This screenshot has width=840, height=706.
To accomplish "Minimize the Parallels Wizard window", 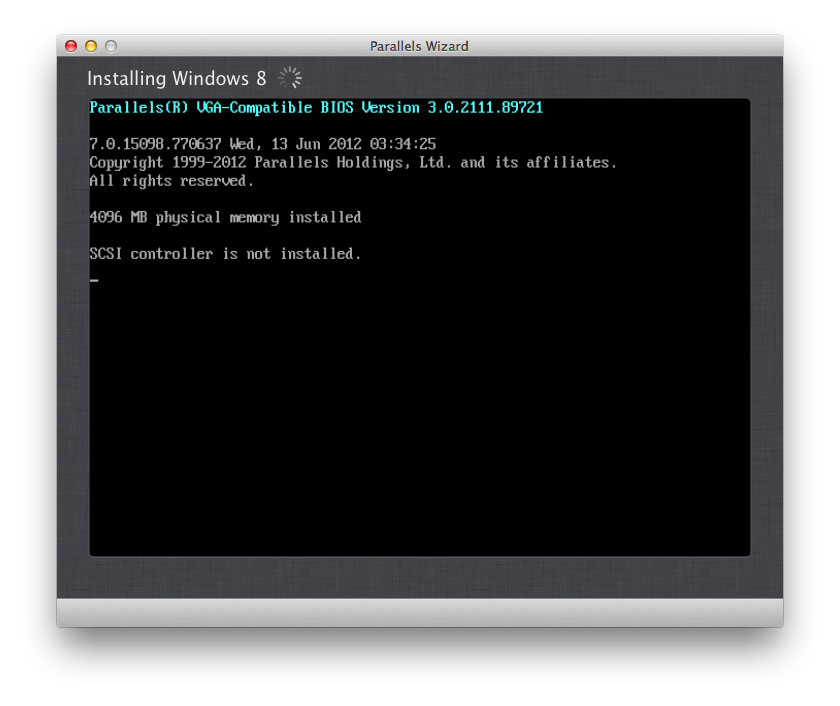I will pyautogui.click(x=91, y=46).
